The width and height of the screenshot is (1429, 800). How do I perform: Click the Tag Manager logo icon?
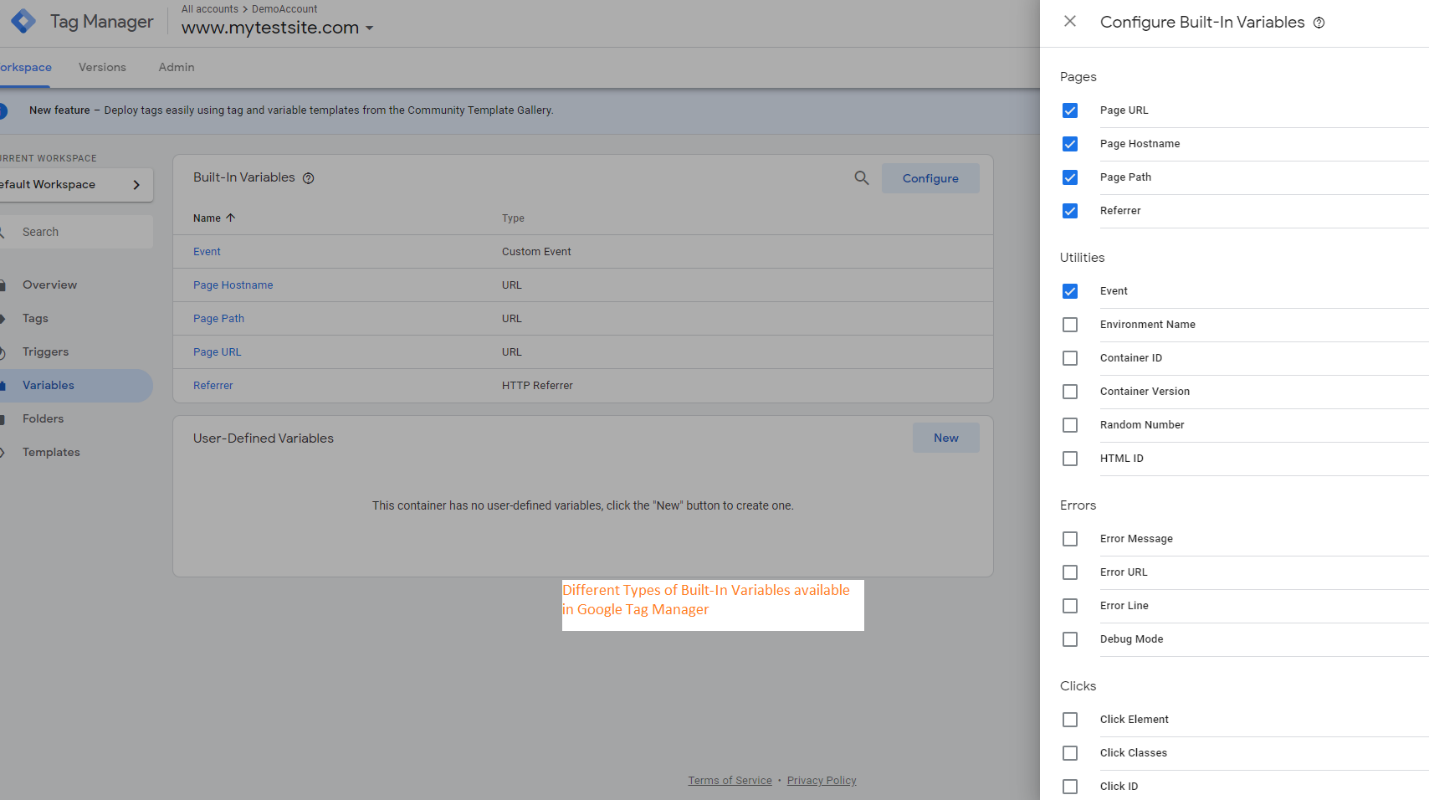point(23,21)
